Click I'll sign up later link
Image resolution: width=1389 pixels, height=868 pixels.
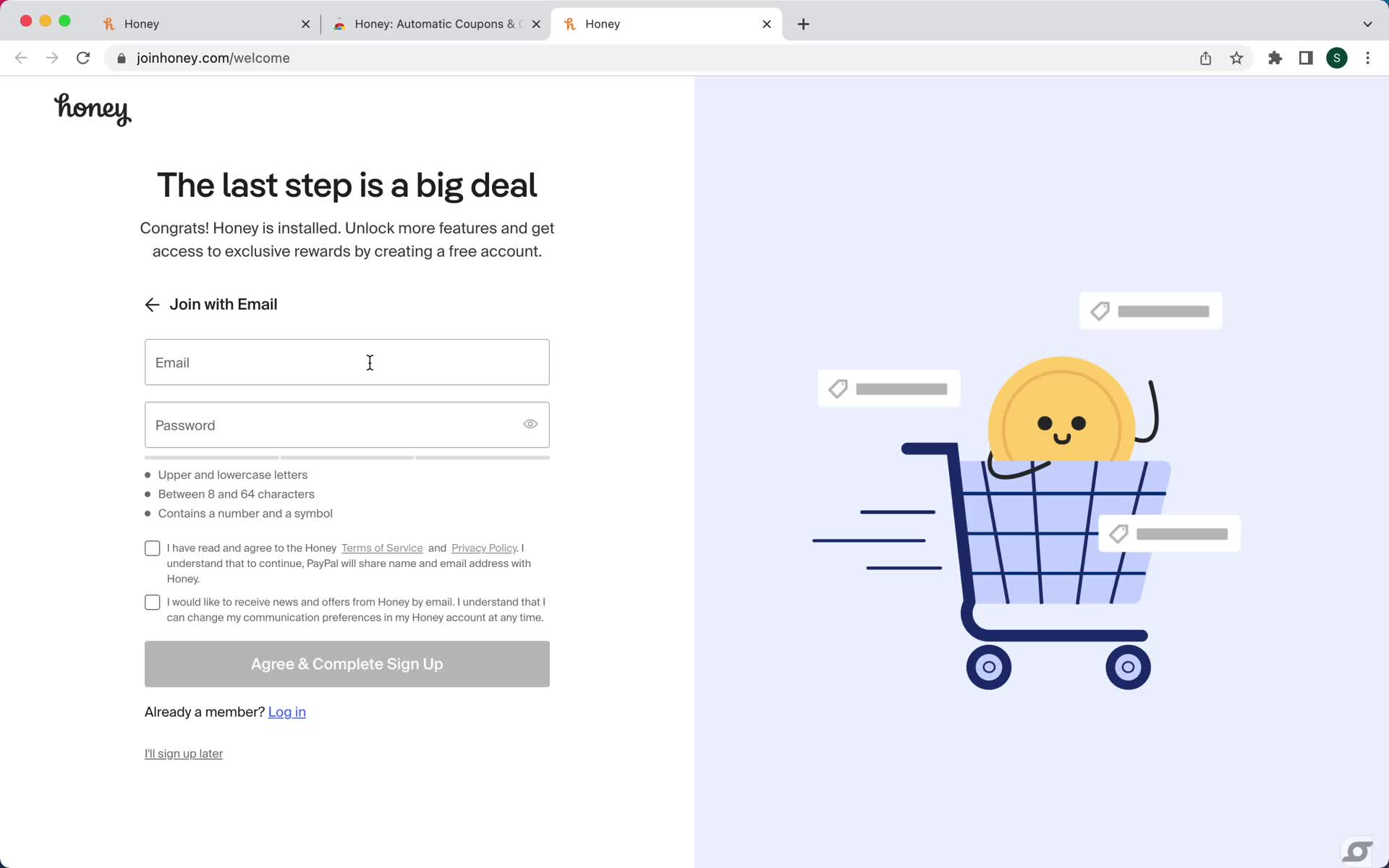click(182, 753)
